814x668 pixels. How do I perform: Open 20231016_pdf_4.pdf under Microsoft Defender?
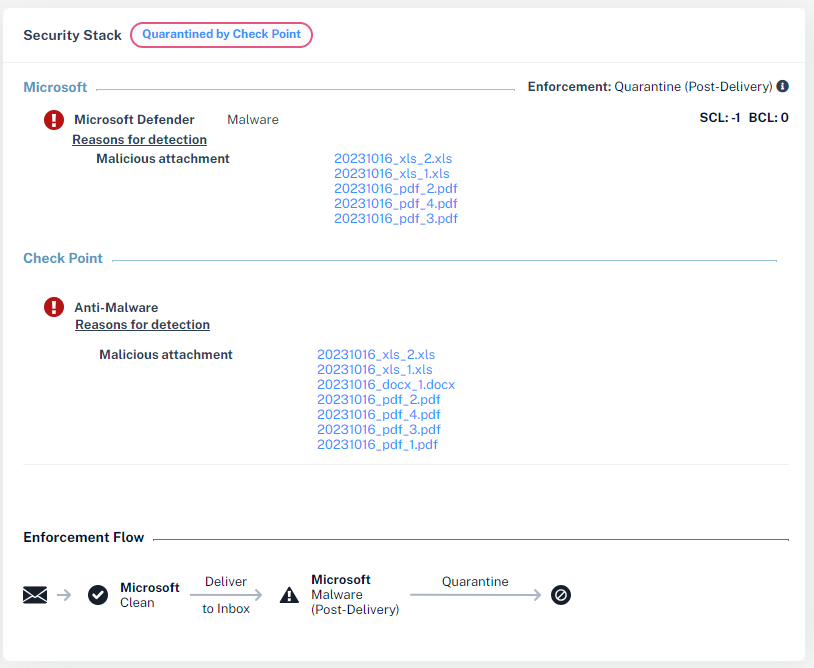pyautogui.click(x=396, y=203)
